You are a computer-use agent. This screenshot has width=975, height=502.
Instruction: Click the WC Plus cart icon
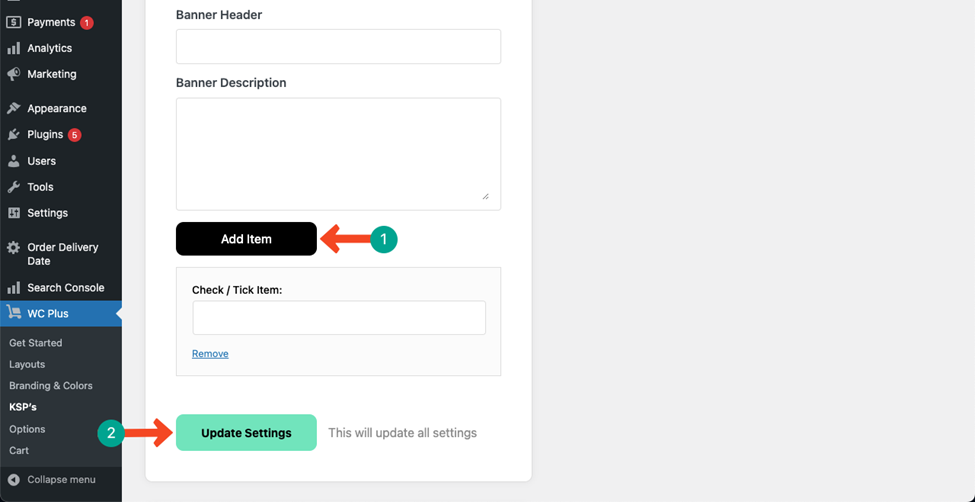(x=14, y=313)
